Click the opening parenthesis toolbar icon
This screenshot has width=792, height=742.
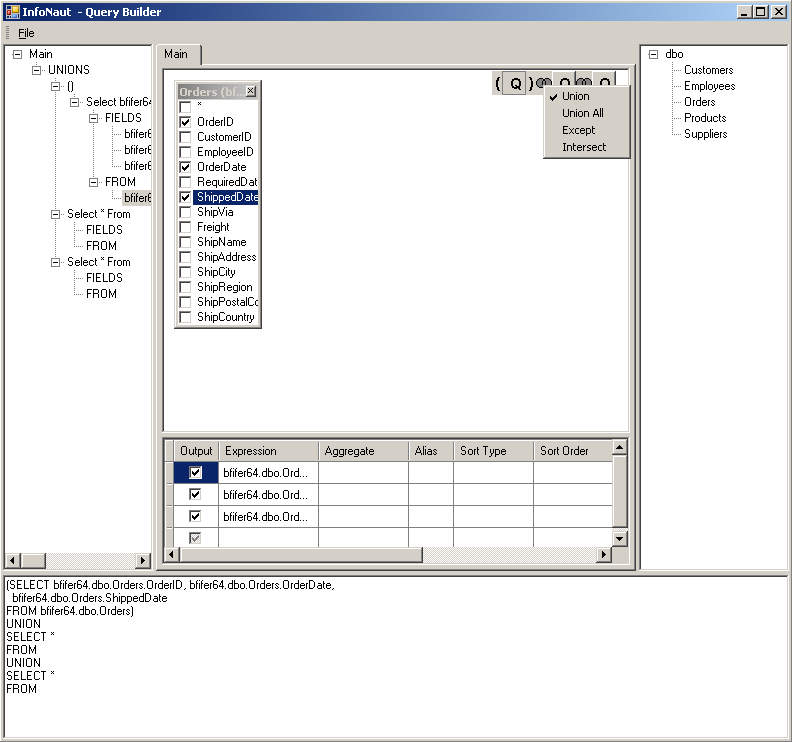point(498,84)
